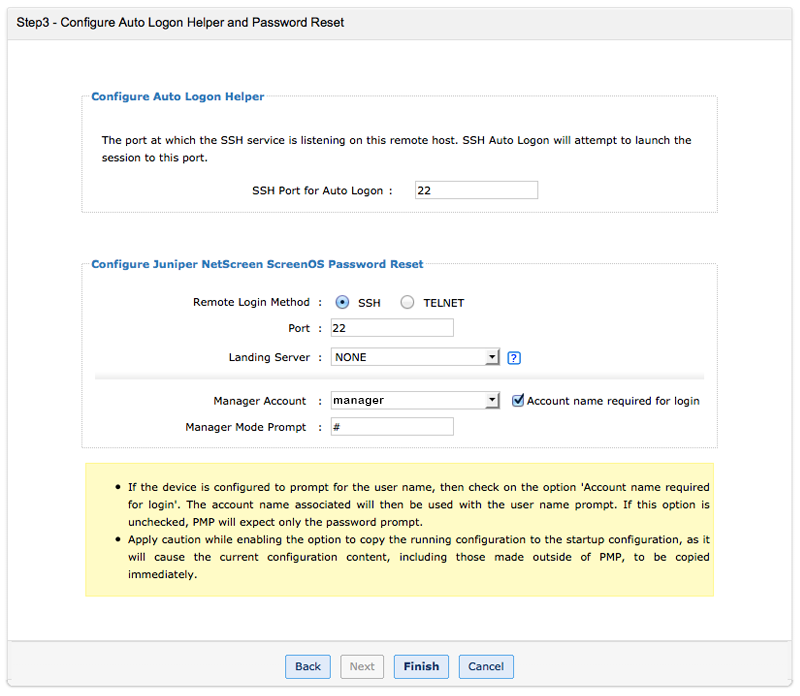Select the SSH remote login method
This screenshot has height=696, width=800.
click(342, 303)
